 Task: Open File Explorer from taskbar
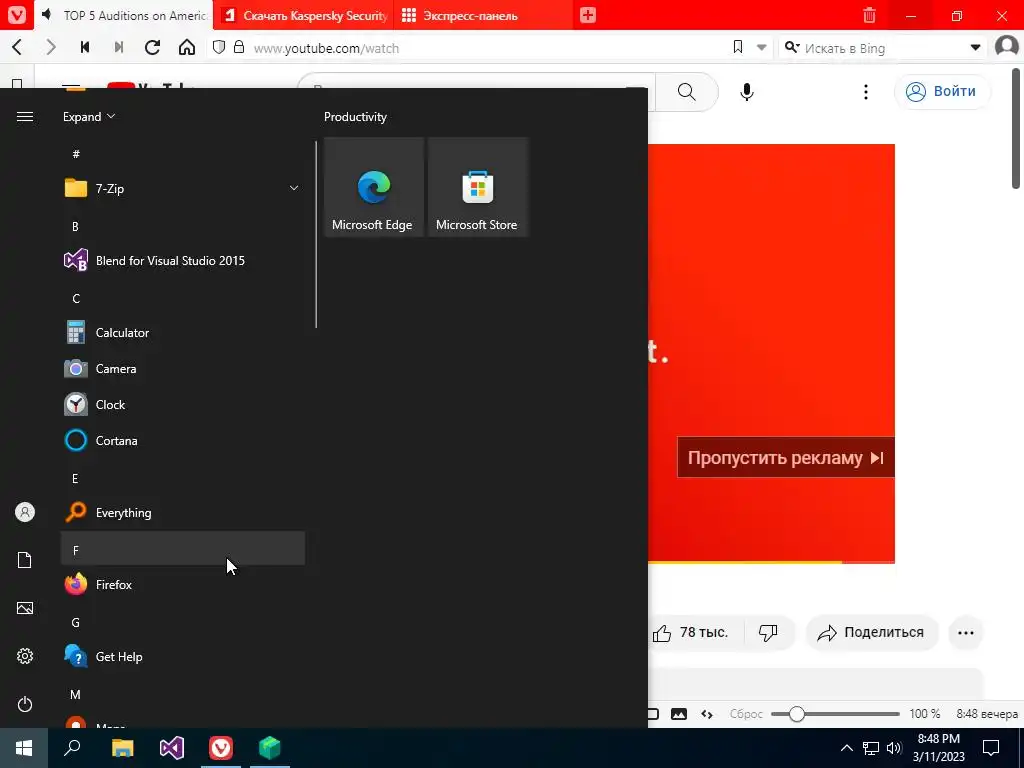(122, 748)
